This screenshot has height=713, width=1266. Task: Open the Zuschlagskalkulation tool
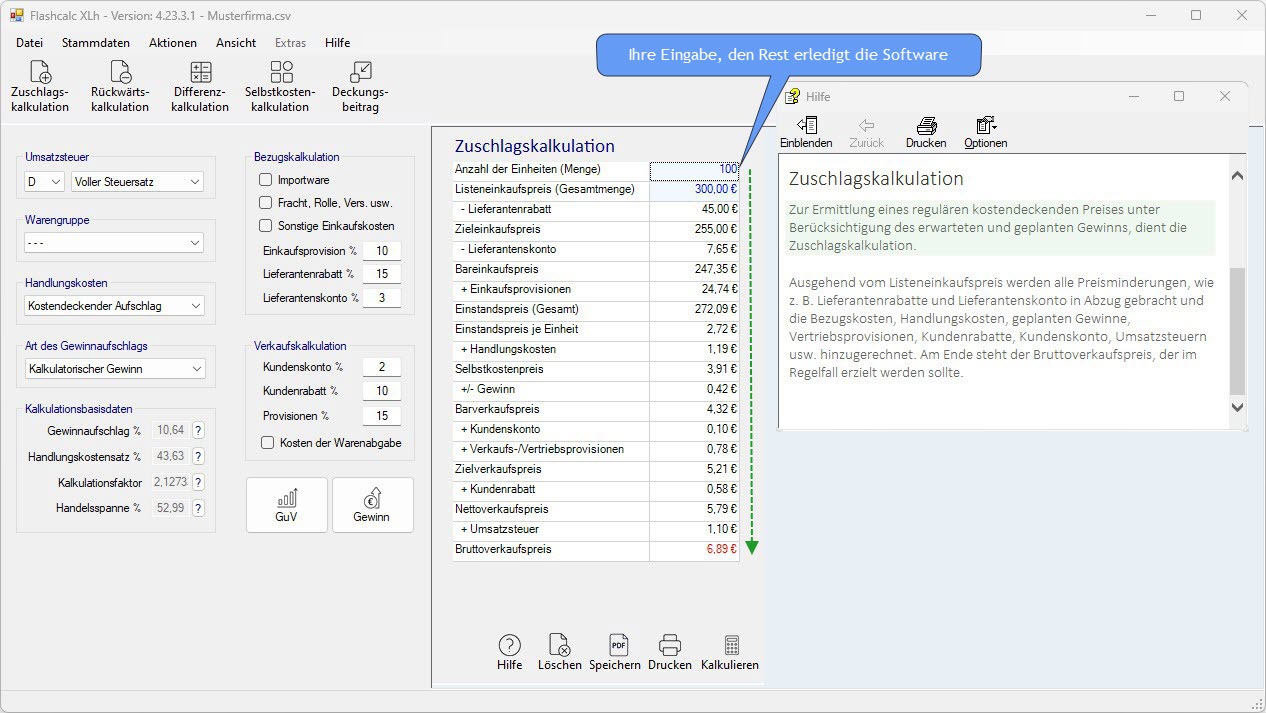[x=40, y=86]
